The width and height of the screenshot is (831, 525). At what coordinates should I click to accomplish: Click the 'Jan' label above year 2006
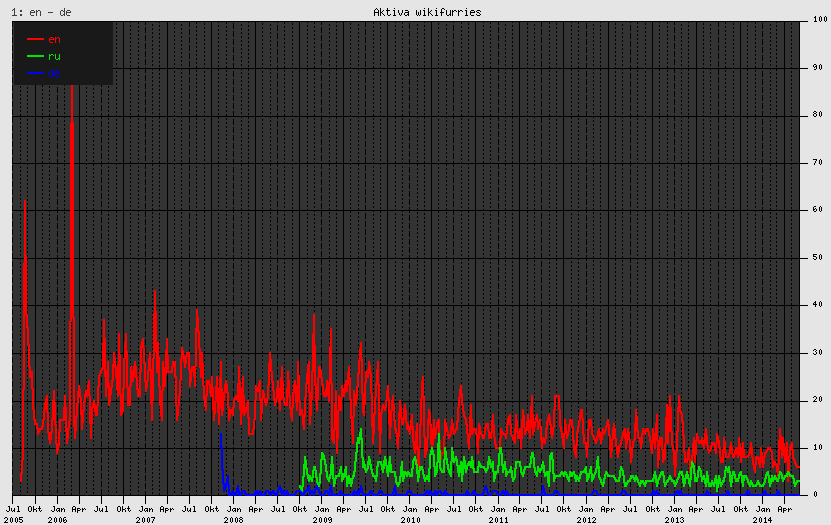[57, 509]
